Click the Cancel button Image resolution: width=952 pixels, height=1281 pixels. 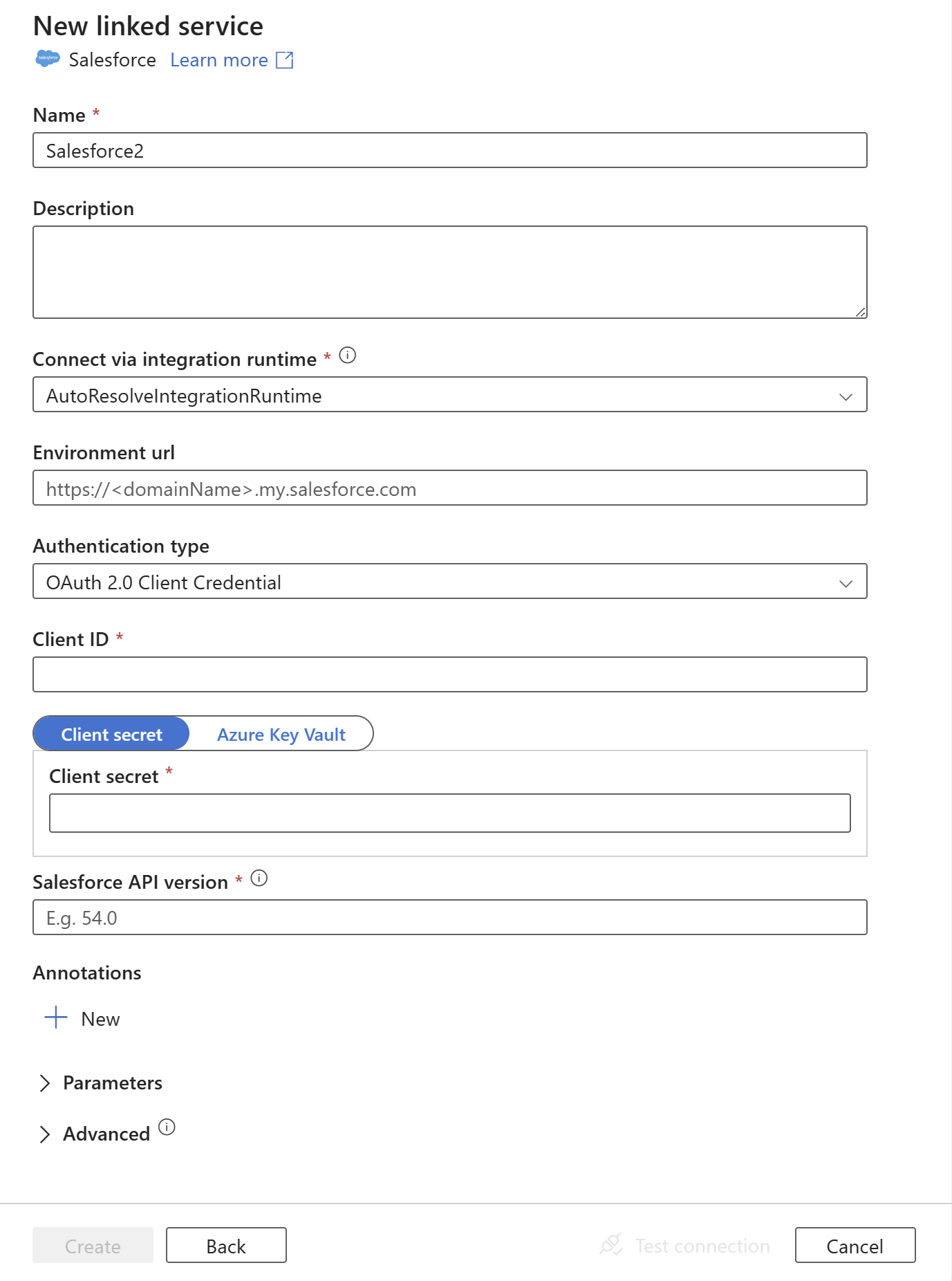coord(855,1246)
